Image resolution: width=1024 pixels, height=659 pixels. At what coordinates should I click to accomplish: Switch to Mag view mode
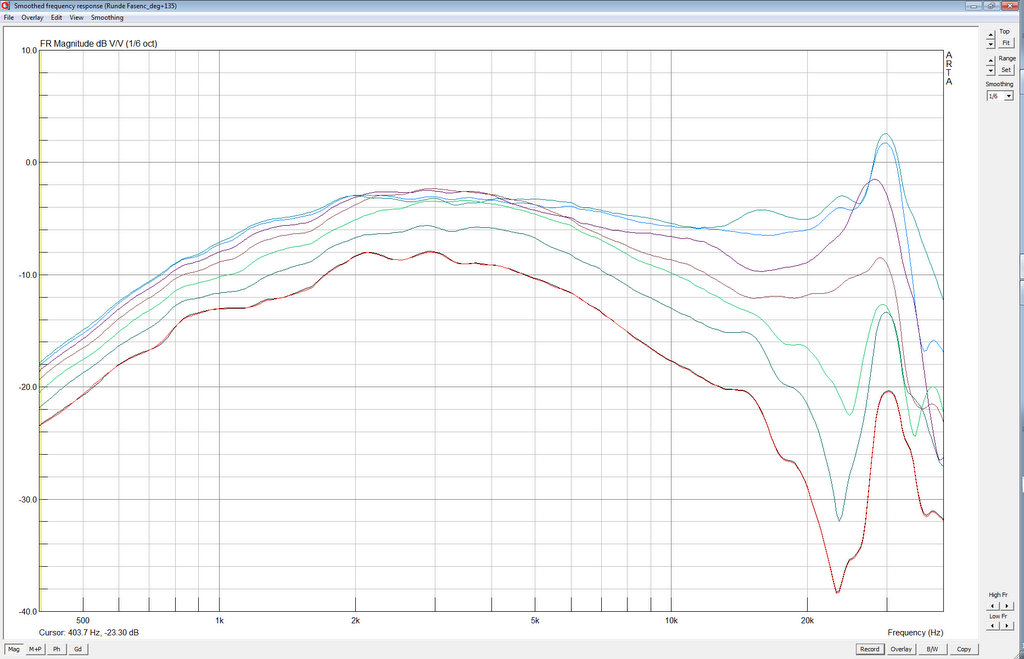click(13, 649)
